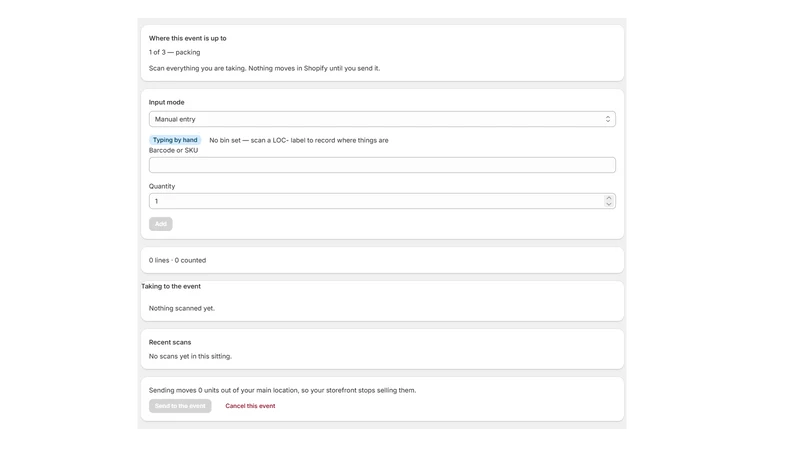Click the Barcode or SKU field label
Viewport: 800px width, 450px height.
pyautogui.click(x=173, y=151)
